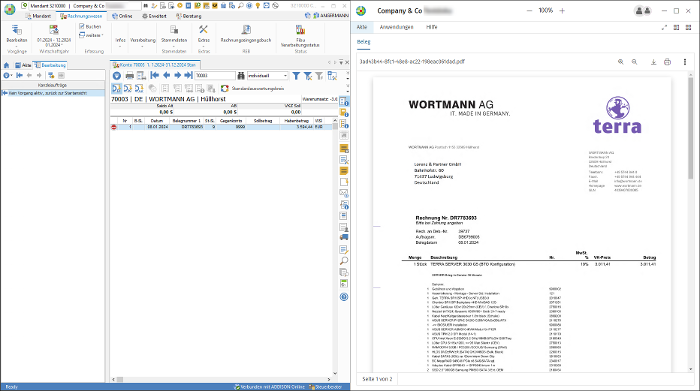
Task: Go to previous account arrow
Action: 167,75
